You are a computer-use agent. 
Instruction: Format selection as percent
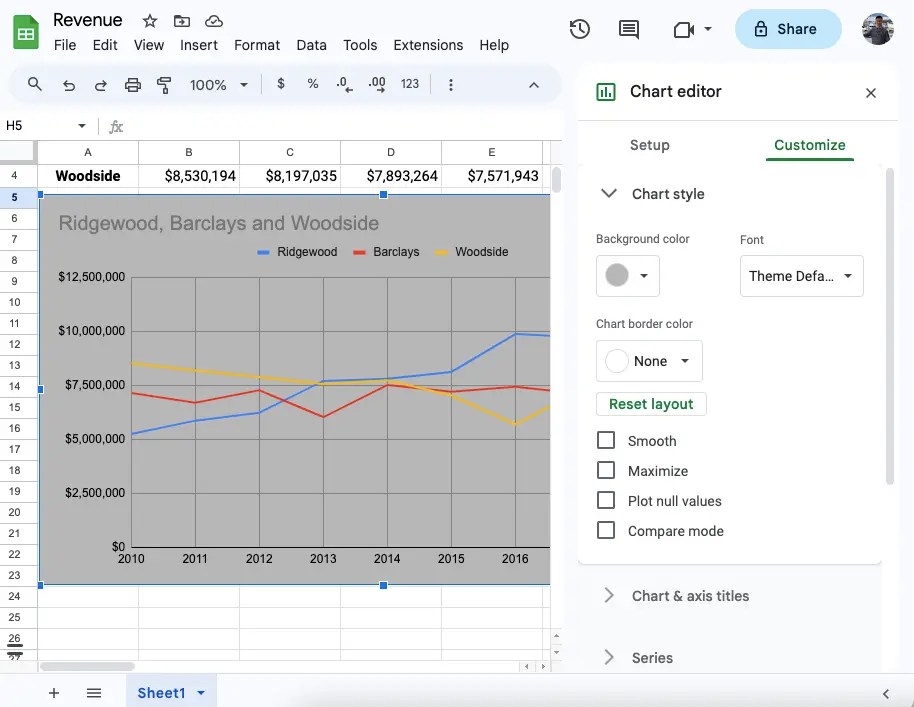(x=312, y=84)
